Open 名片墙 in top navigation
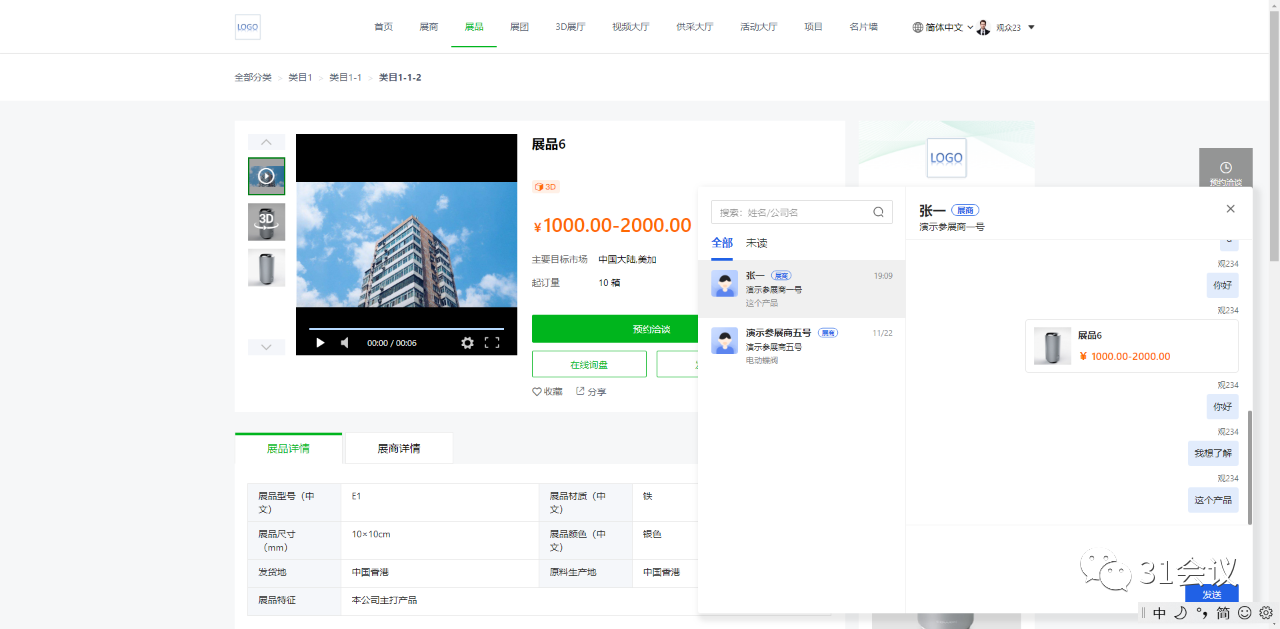This screenshot has height=629, width=1280. click(x=863, y=27)
